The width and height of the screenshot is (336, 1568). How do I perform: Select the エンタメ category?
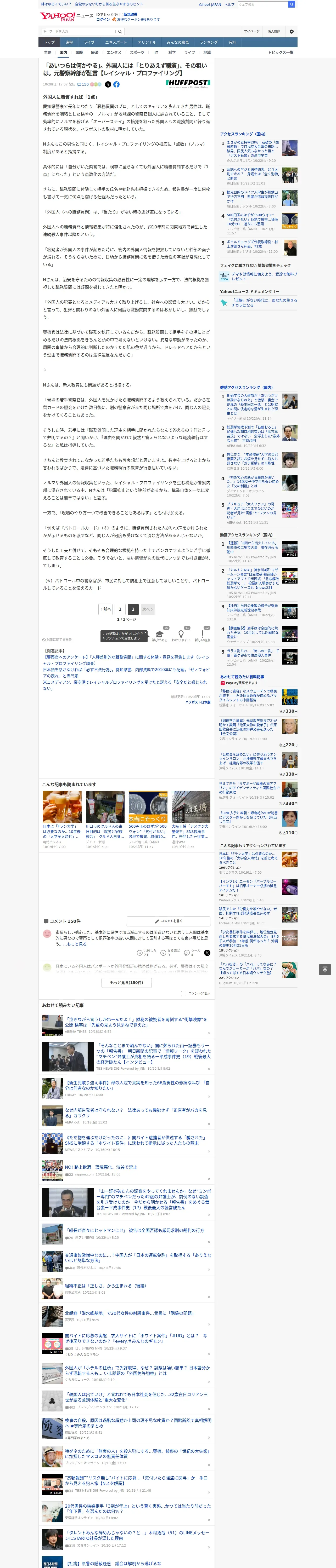[114, 52]
